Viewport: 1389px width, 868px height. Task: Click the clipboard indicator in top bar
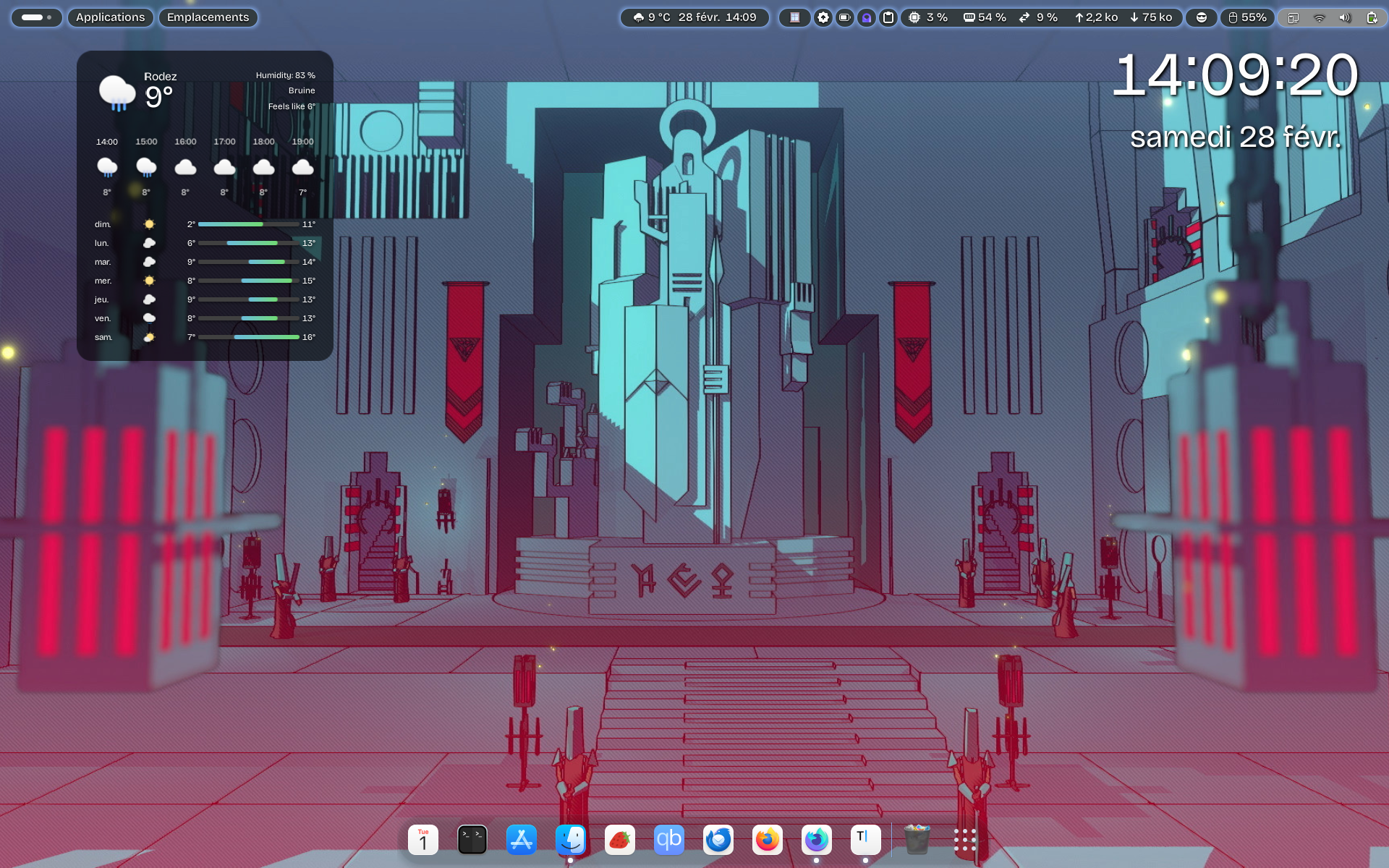[x=888, y=17]
